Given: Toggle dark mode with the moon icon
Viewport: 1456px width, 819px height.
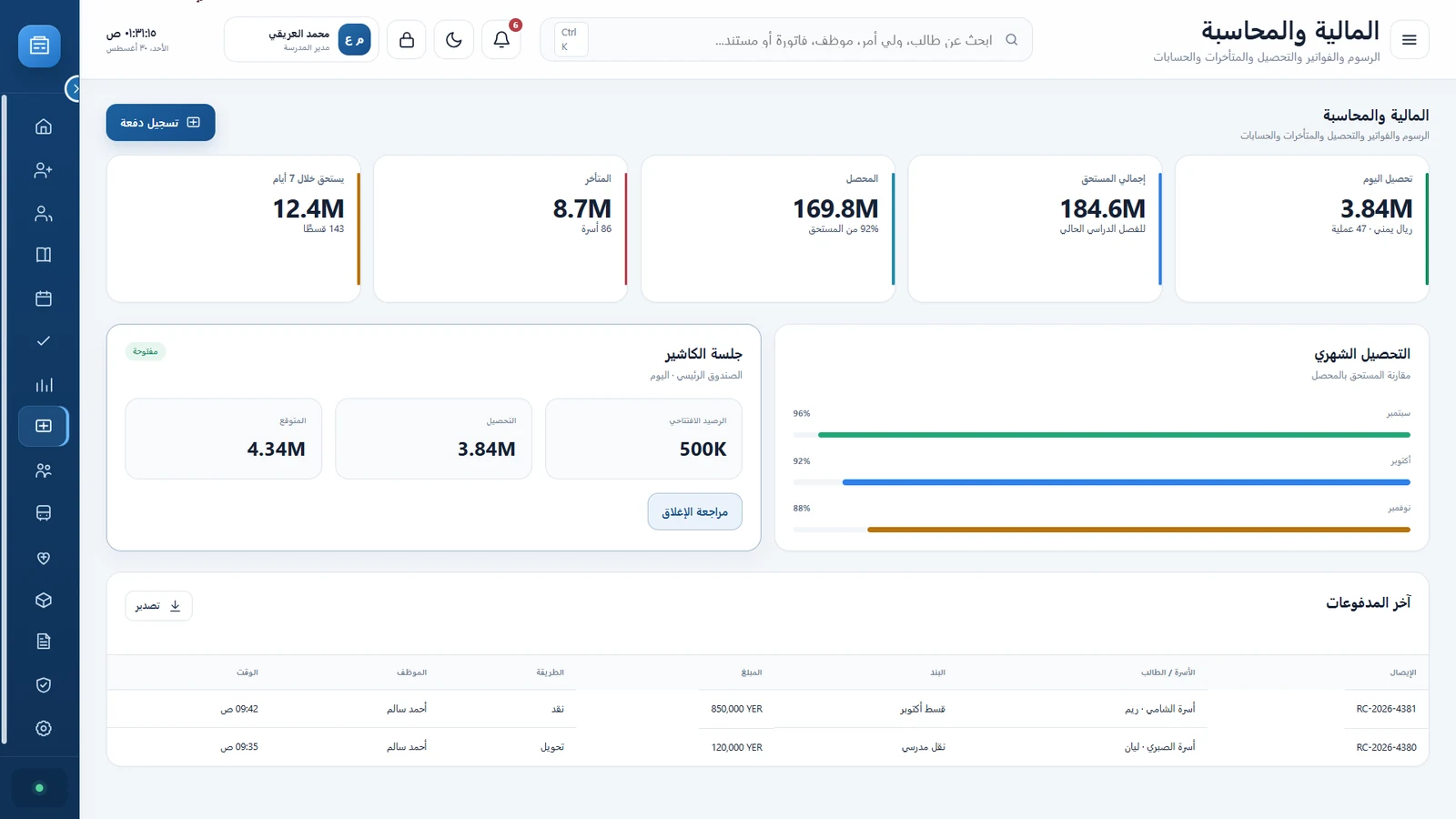Looking at the screenshot, I should pyautogui.click(x=454, y=40).
